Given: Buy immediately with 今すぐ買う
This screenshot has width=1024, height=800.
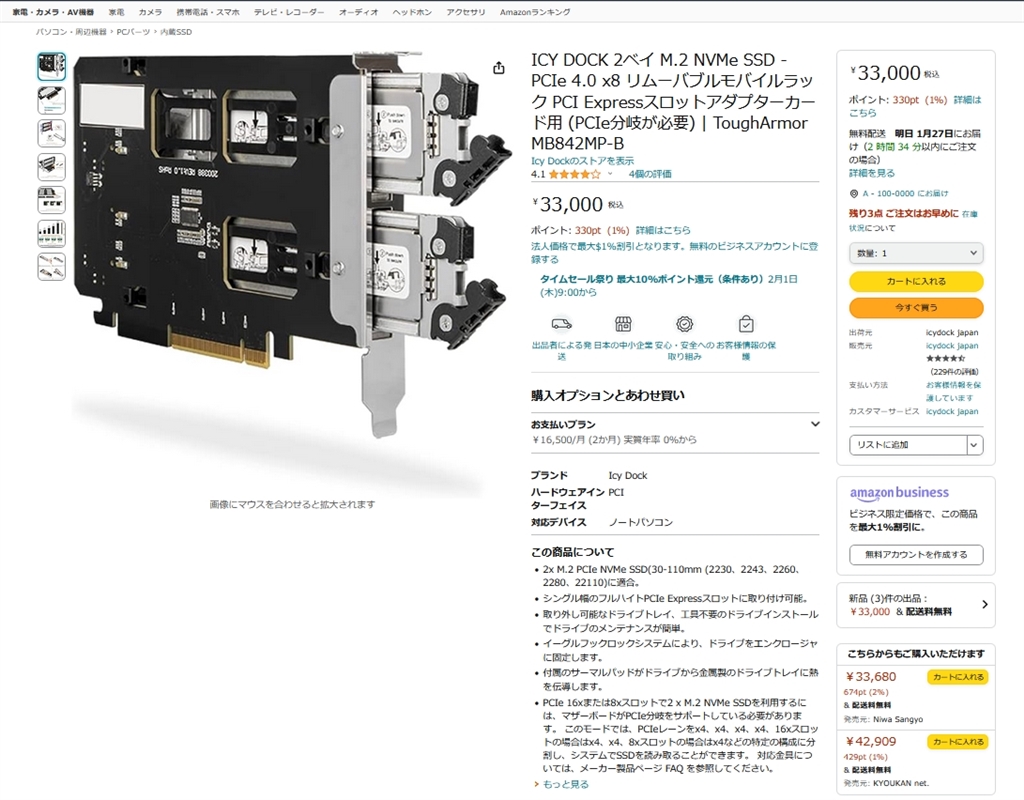Looking at the screenshot, I should 916,308.
